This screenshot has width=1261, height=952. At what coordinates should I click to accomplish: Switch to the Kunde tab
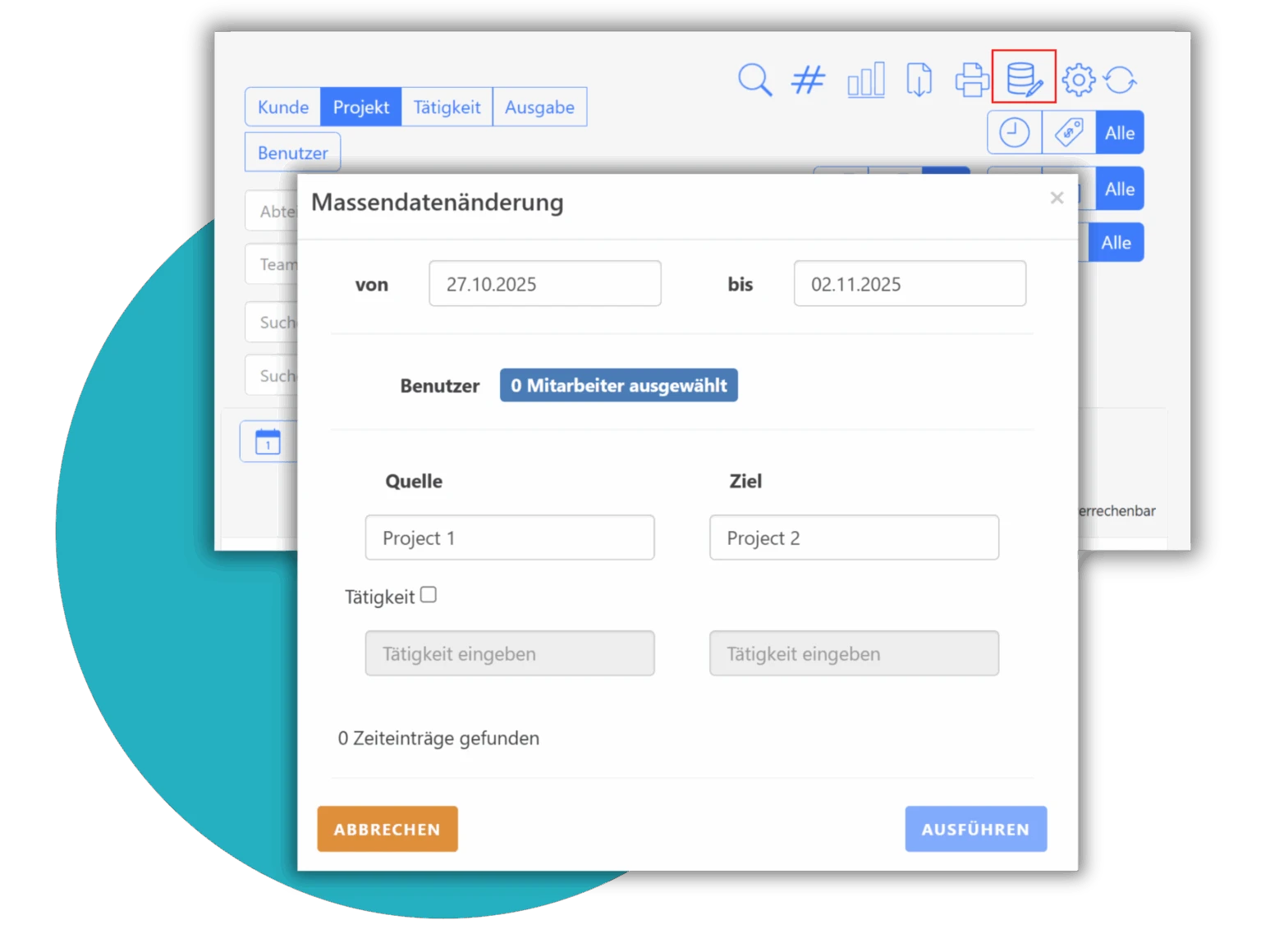coord(282,108)
